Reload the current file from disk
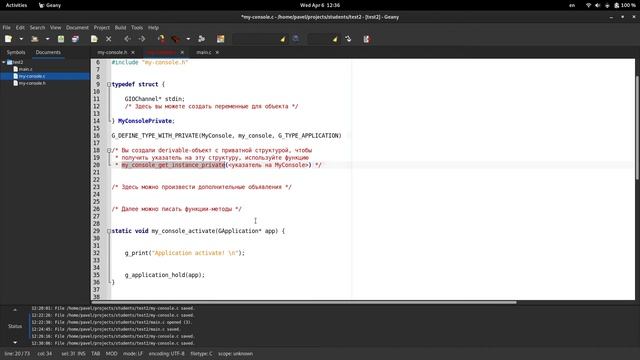This screenshot has height=360, width=640. click(94, 39)
